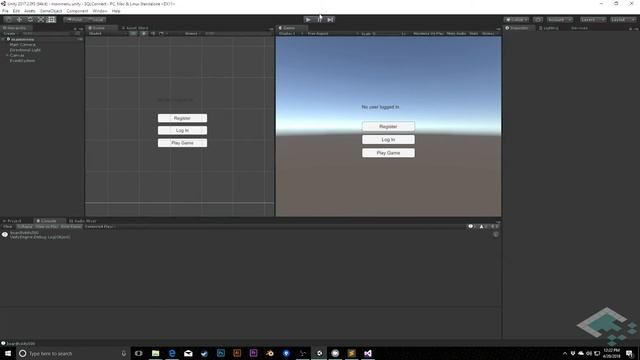Click the Pause button in toolbar
Viewport: 640px width, 360px height.
[x=320, y=20]
